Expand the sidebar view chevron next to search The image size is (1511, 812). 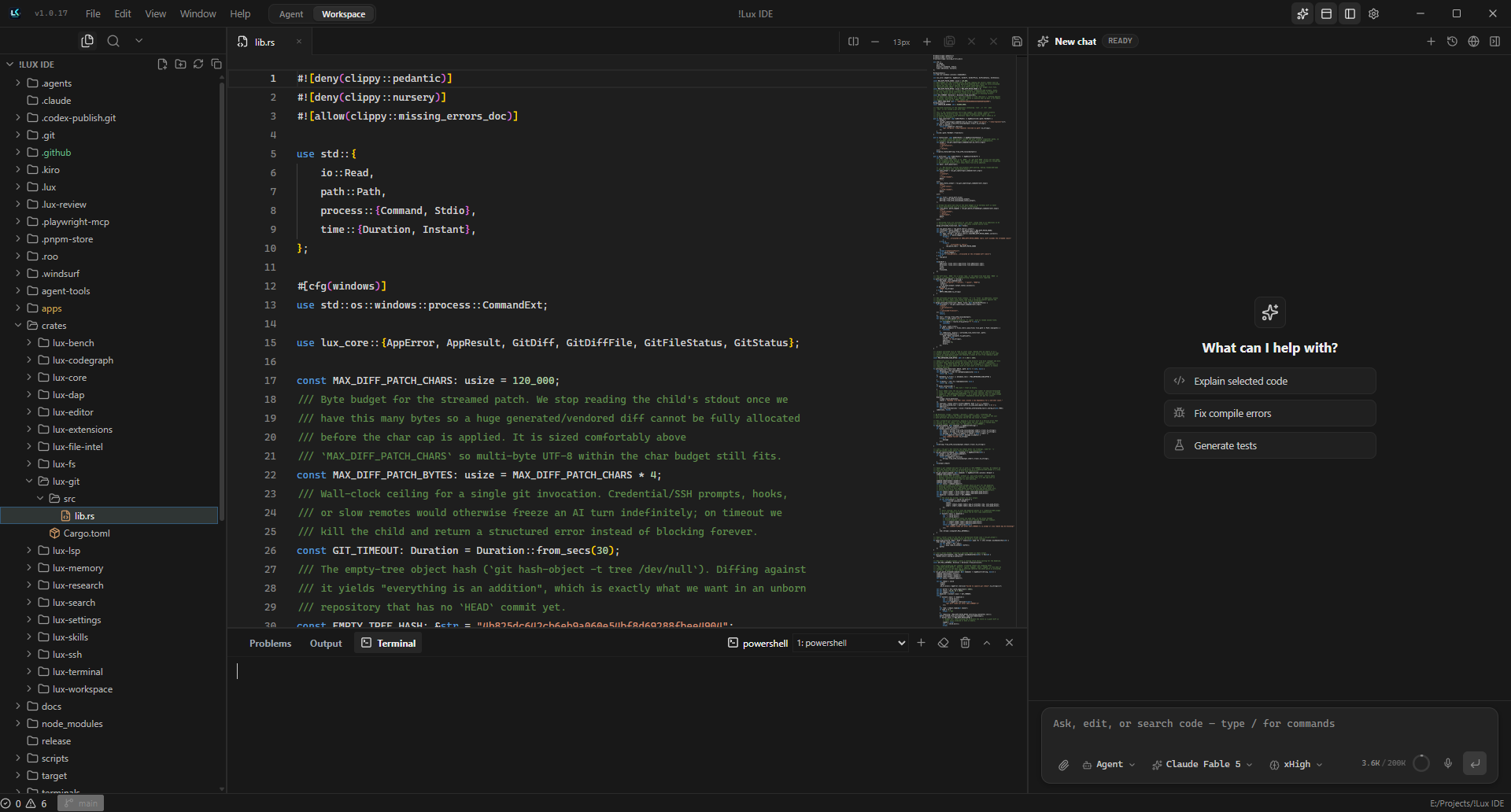139,41
